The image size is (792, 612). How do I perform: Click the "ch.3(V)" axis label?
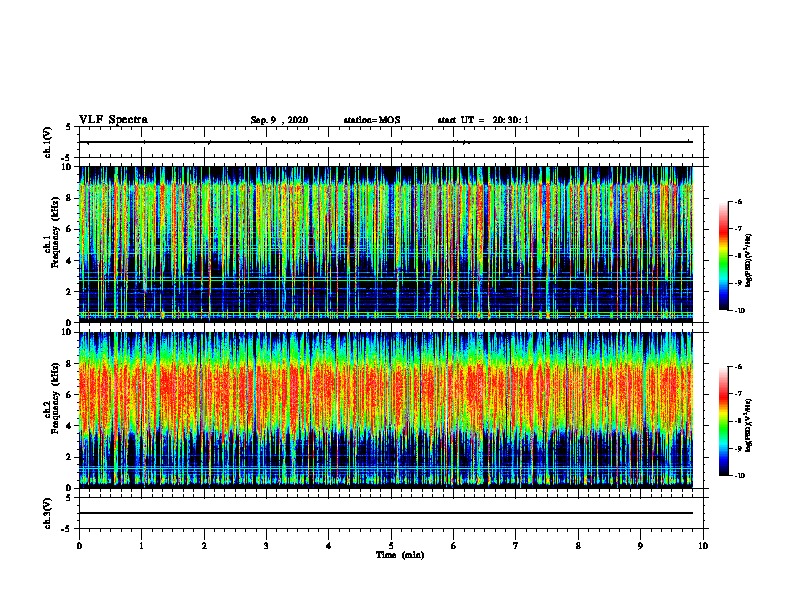point(48,513)
